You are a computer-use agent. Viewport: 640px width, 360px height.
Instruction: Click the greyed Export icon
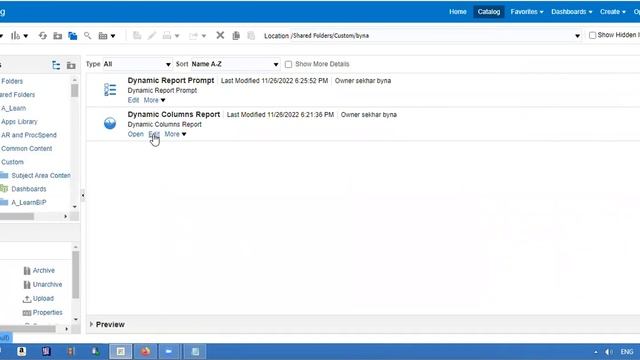193,36
